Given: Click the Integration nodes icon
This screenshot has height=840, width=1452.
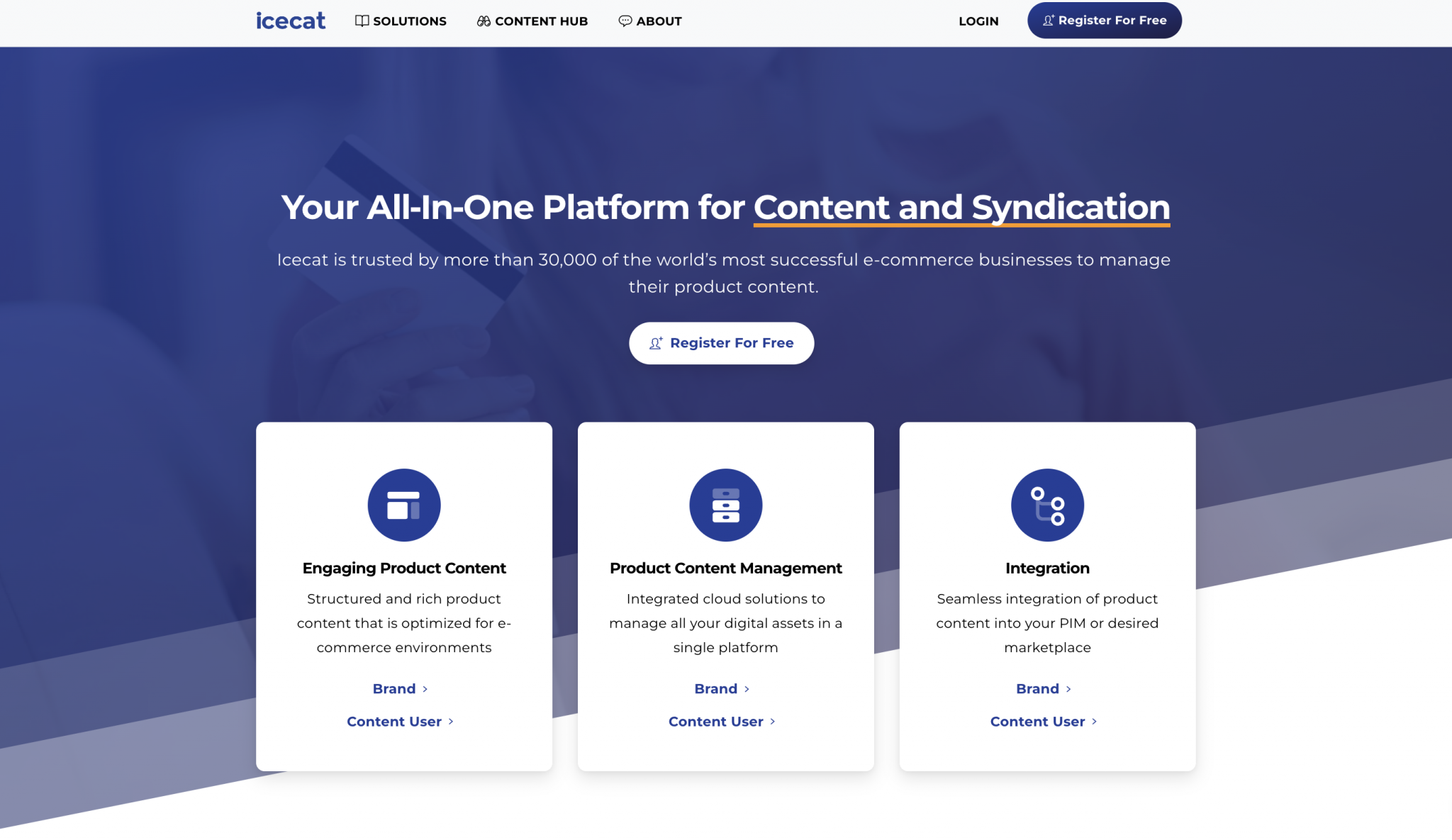Looking at the screenshot, I should coord(1047,505).
